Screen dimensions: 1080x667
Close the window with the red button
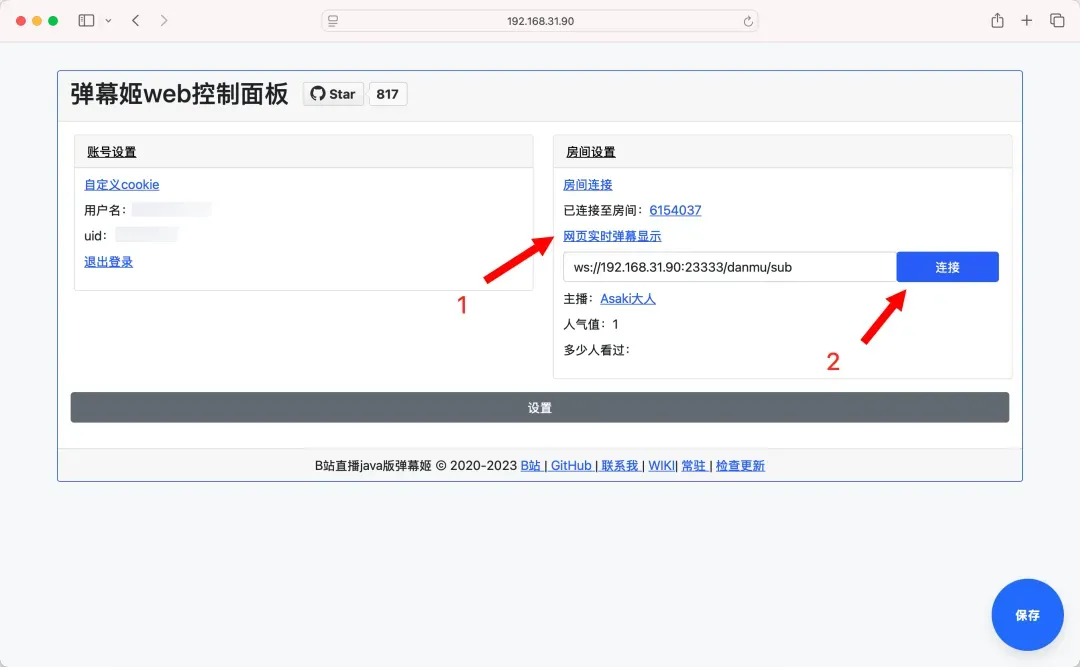(x=21, y=21)
